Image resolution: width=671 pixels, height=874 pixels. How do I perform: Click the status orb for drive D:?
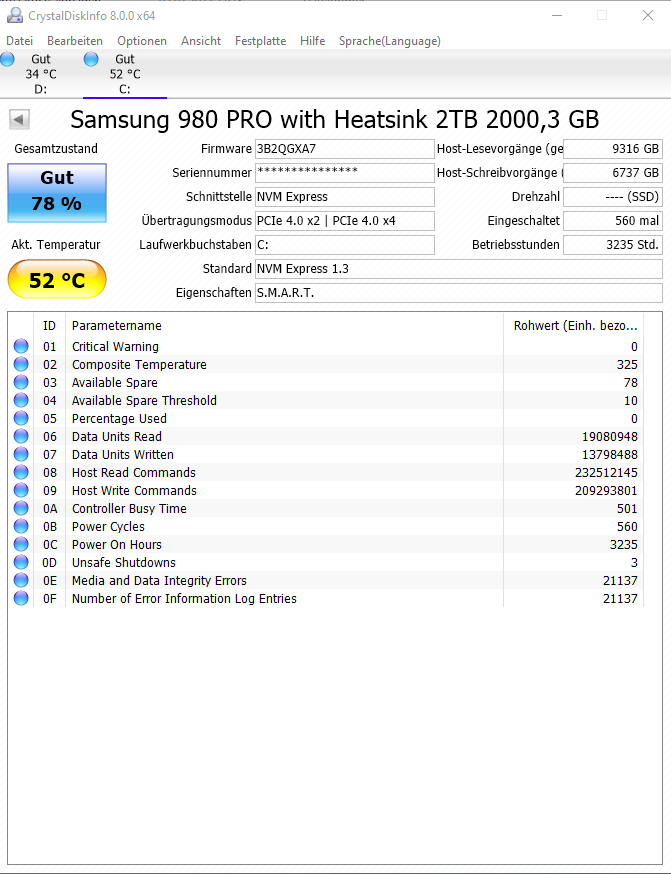coord(7,59)
